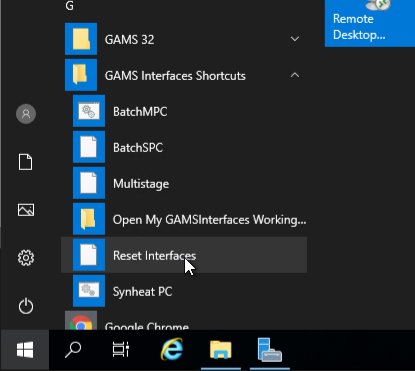
Task: Open Server Manager from the taskbar
Action: tap(270, 350)
